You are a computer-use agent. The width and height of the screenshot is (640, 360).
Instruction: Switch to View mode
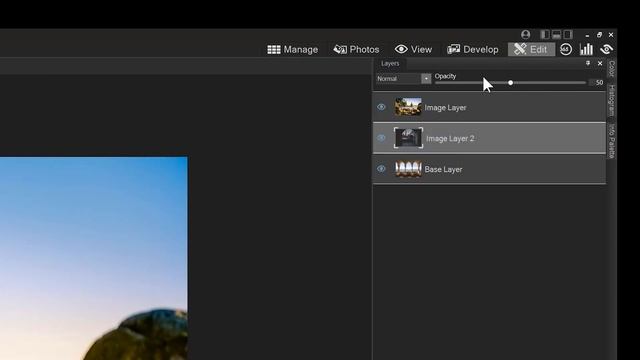click(x=413, y=49)
